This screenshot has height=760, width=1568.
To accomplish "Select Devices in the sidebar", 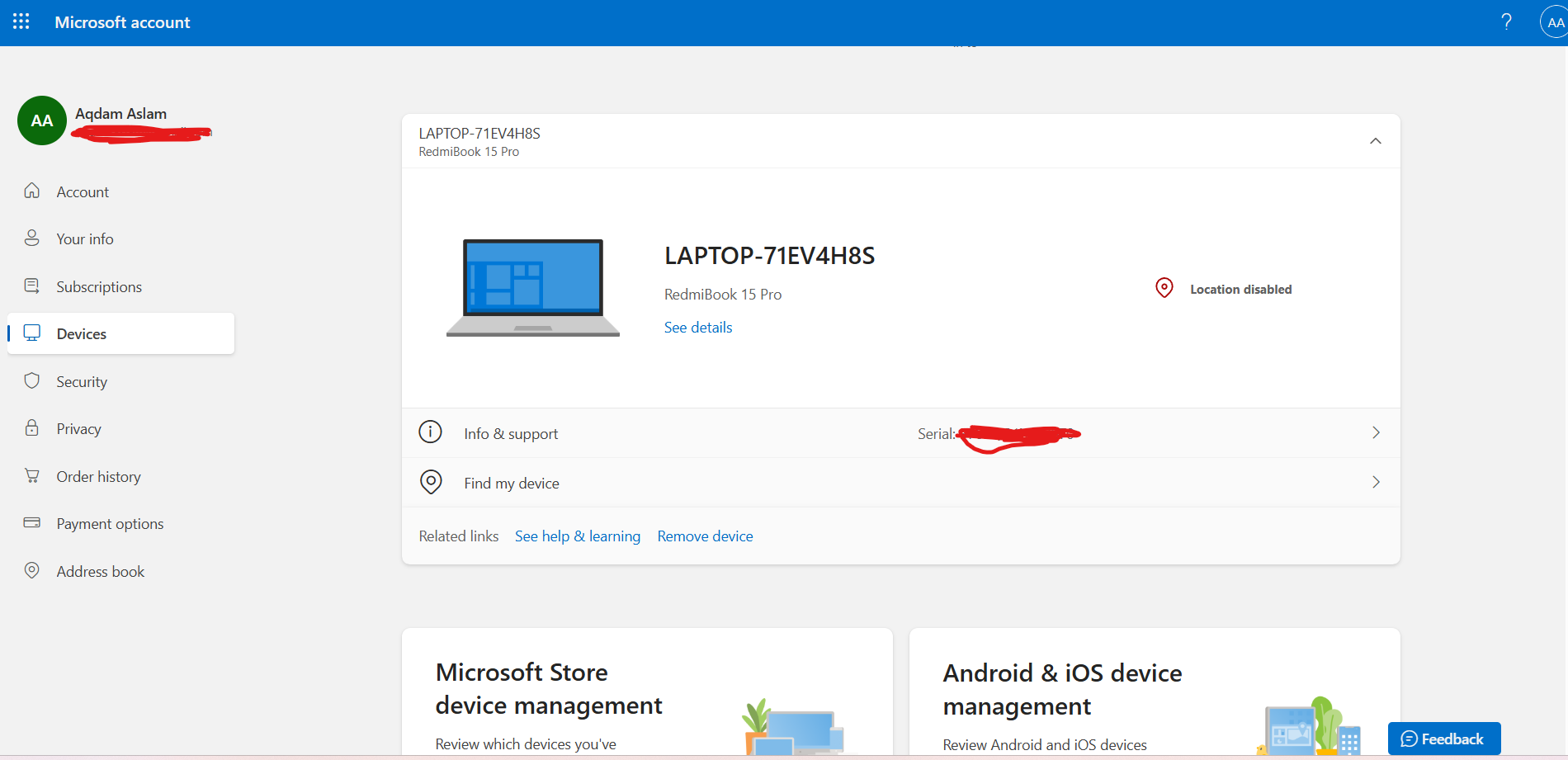I will [x=120, y=333].
